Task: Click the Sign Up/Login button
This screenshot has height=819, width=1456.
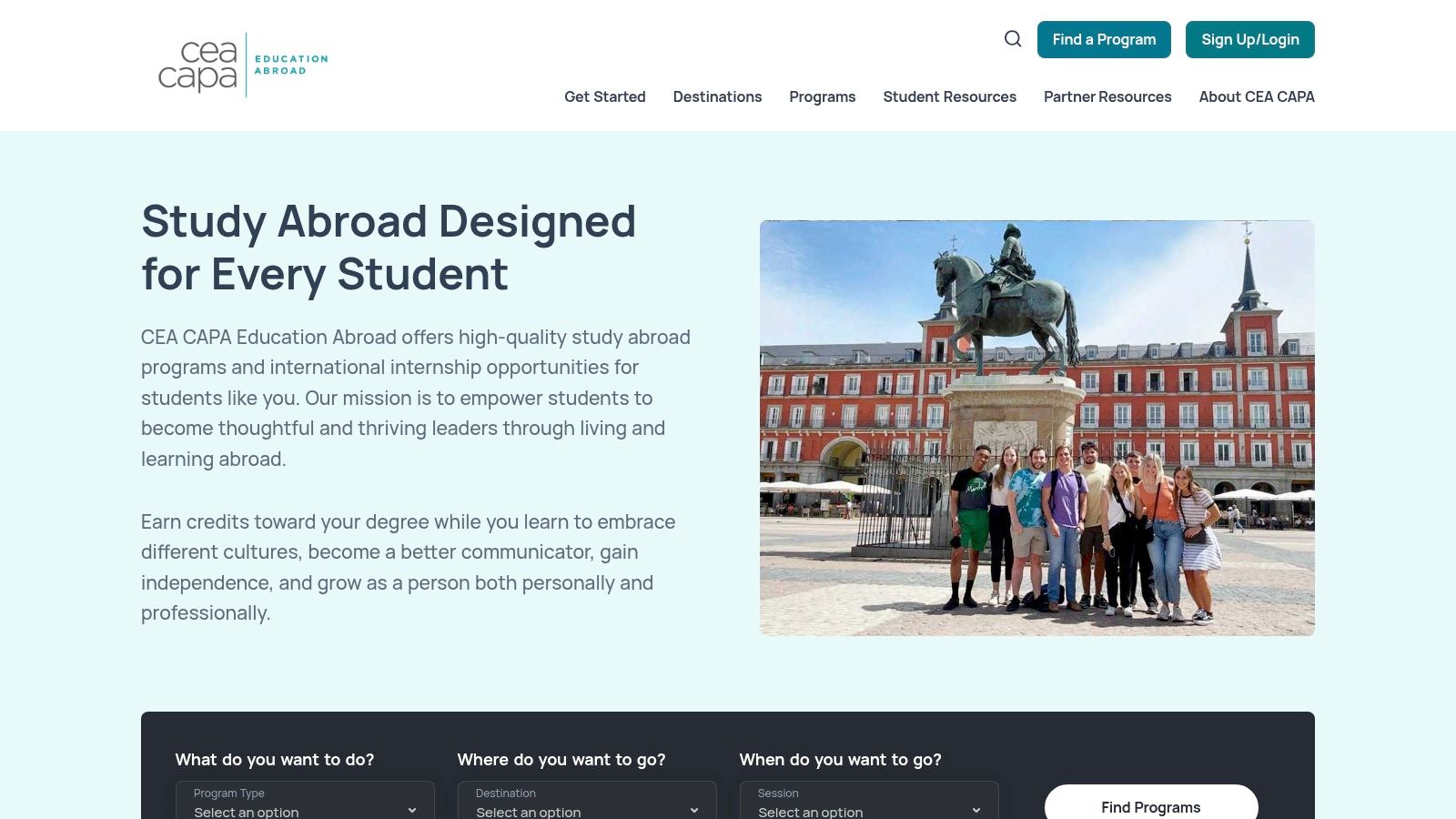Action: coord(1249,39)
